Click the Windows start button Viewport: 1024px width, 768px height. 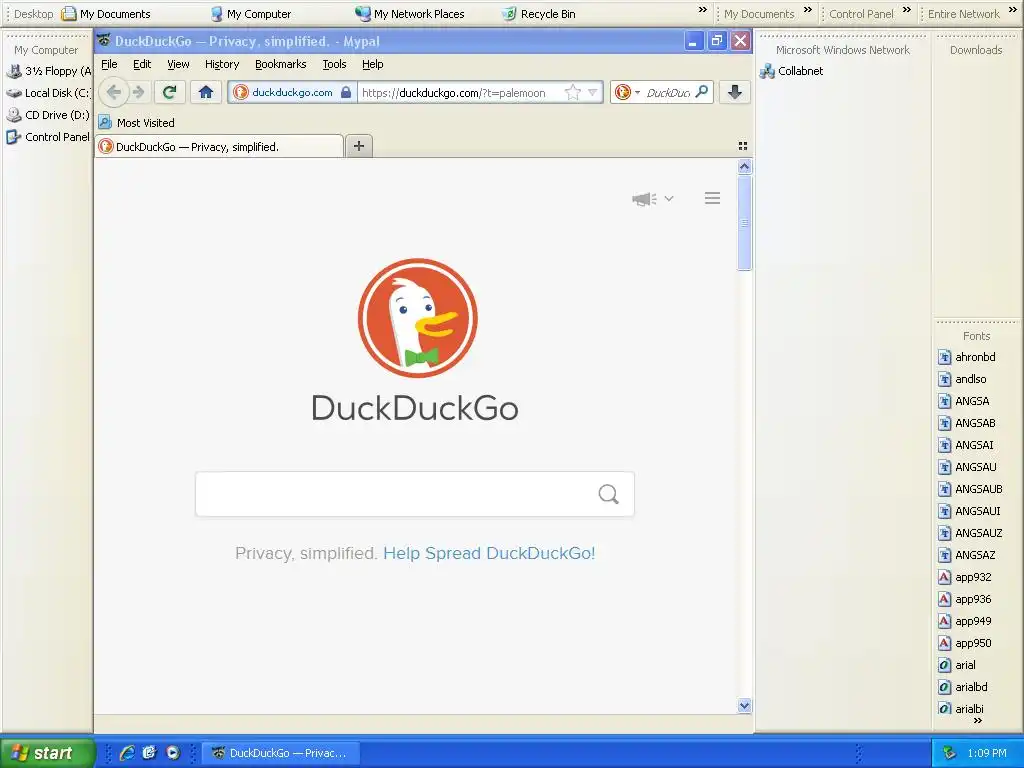[47, 753]
